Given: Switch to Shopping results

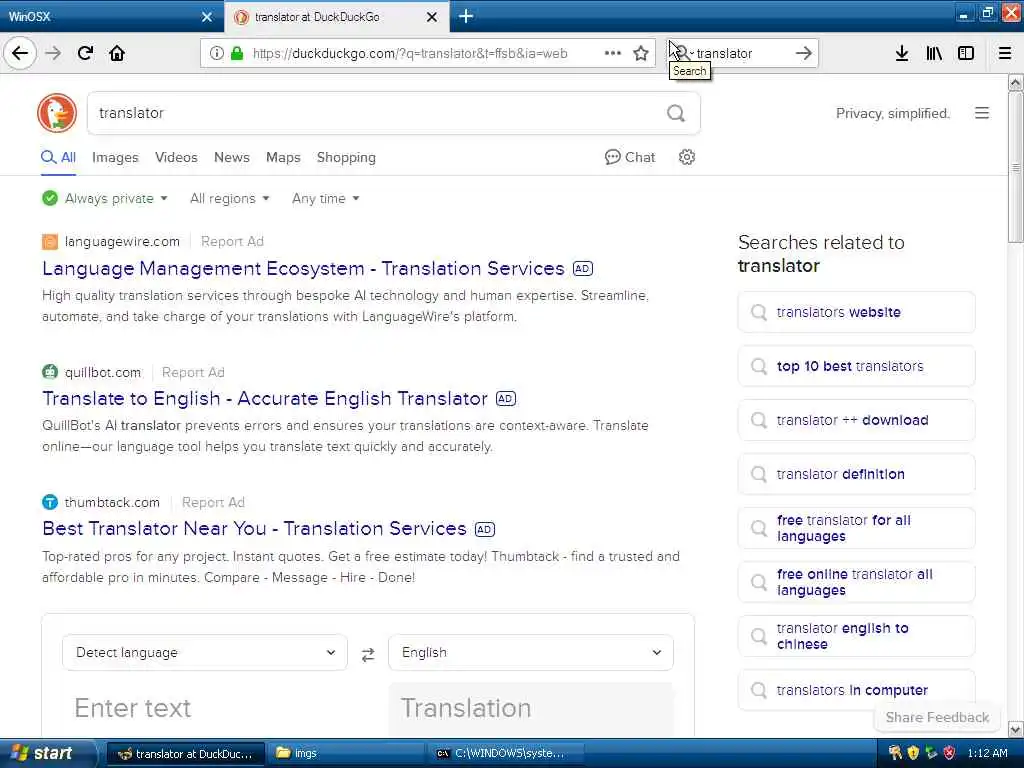Looking at the screenshot, I should click(x=346, y=157).
